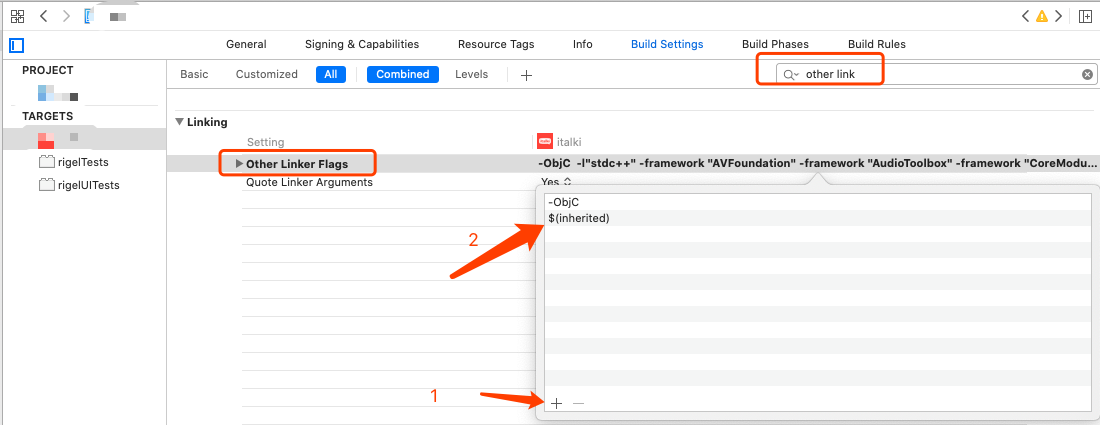Switch to Build Phases tab
This screenshot has width=1100, height=425.
775,44
